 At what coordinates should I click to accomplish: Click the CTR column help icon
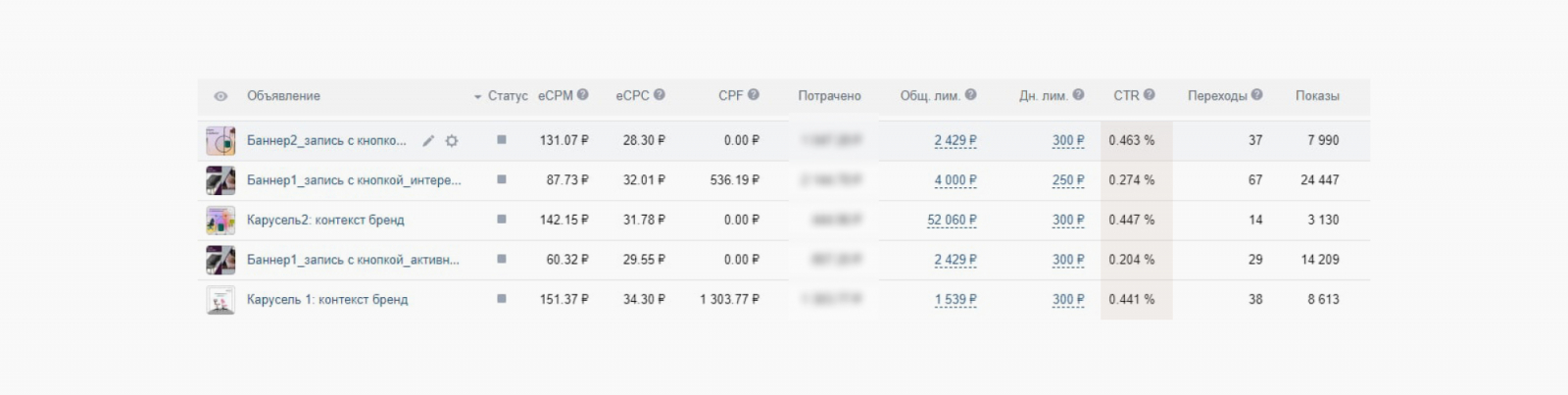coord(1150,95)
